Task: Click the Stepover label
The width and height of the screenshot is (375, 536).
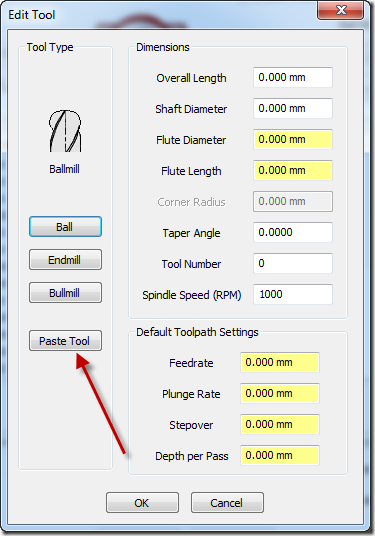Action: [x=191, y=425]
